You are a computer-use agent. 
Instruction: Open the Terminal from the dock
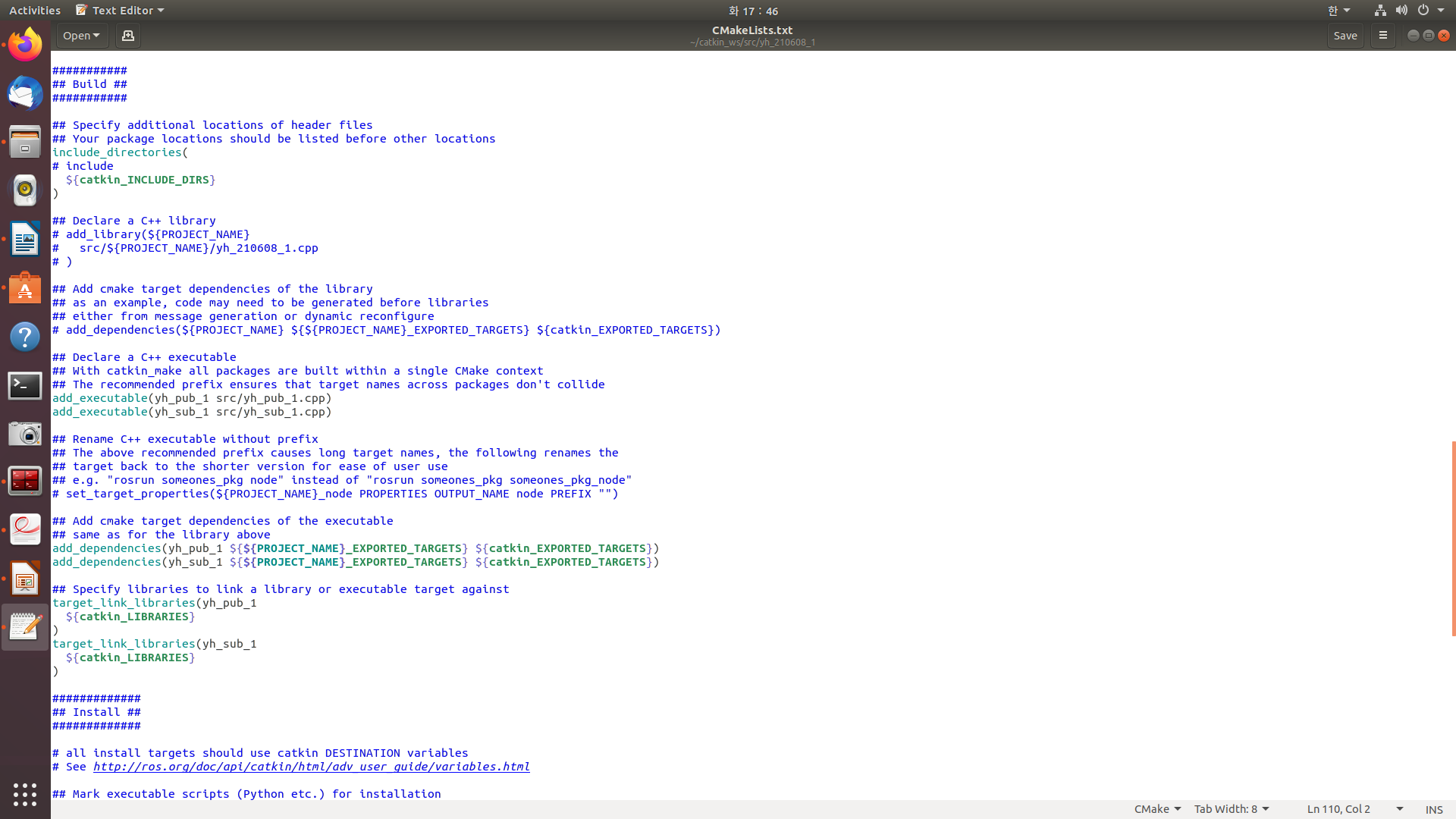(x=25, y=385)
